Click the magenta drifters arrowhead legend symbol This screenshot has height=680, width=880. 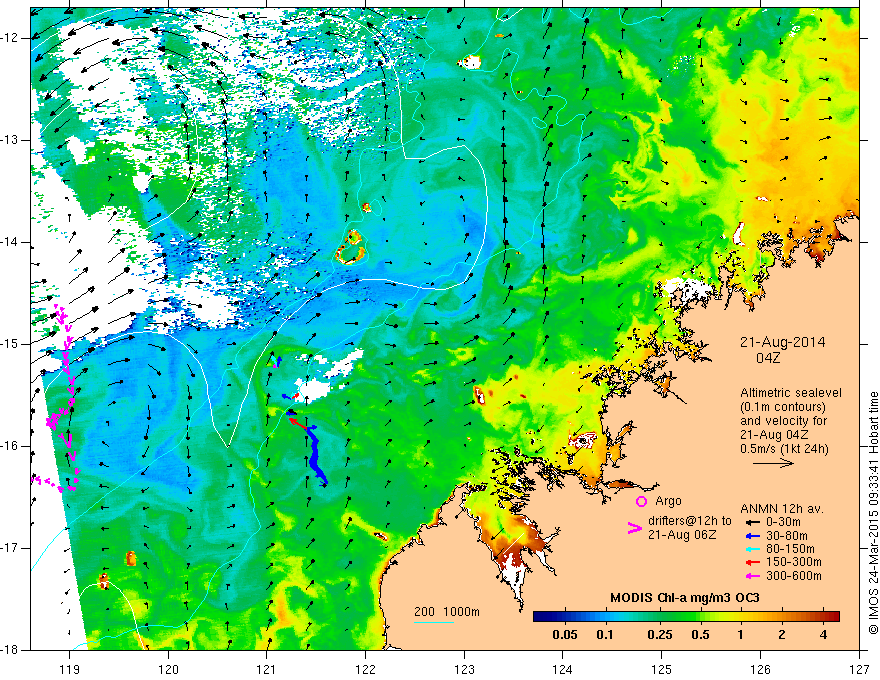(634, 528)
